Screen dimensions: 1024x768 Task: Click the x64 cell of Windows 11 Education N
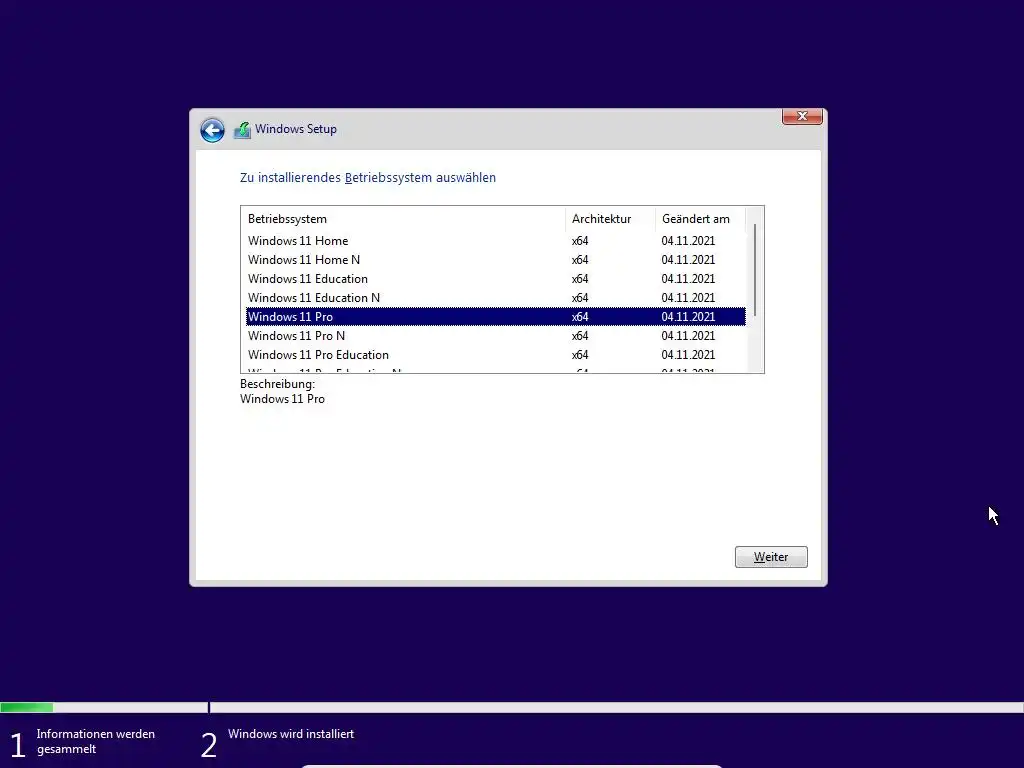pos(580,298)
